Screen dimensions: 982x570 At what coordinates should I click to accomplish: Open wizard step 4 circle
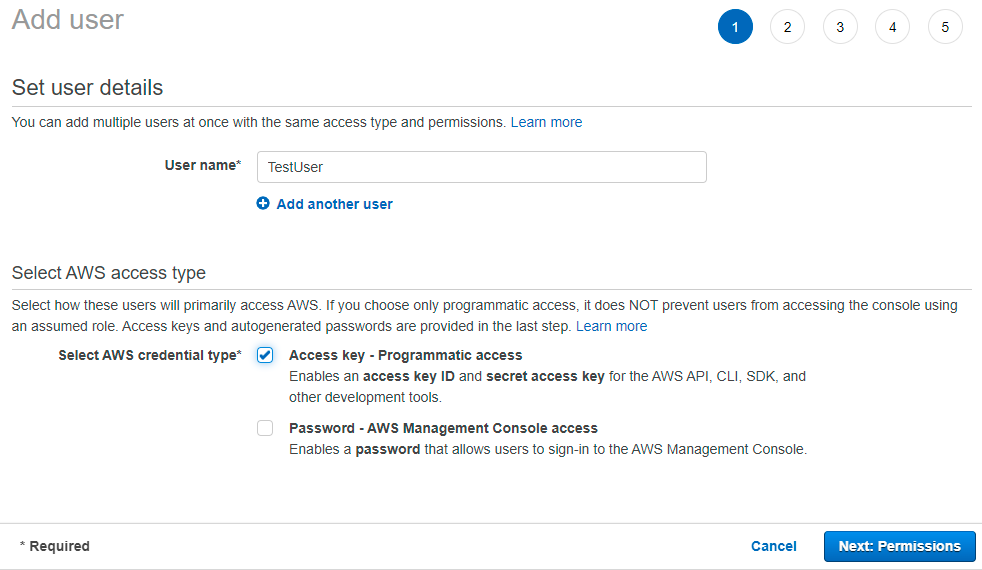892,27
